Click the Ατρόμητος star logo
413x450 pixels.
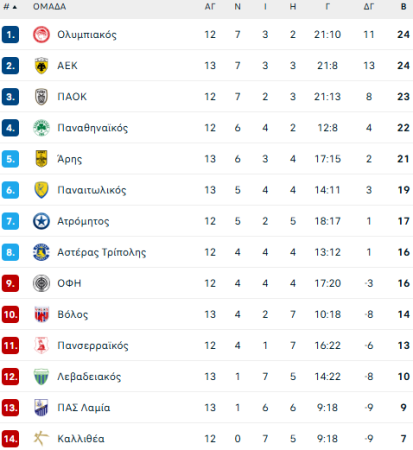(41, 221)
